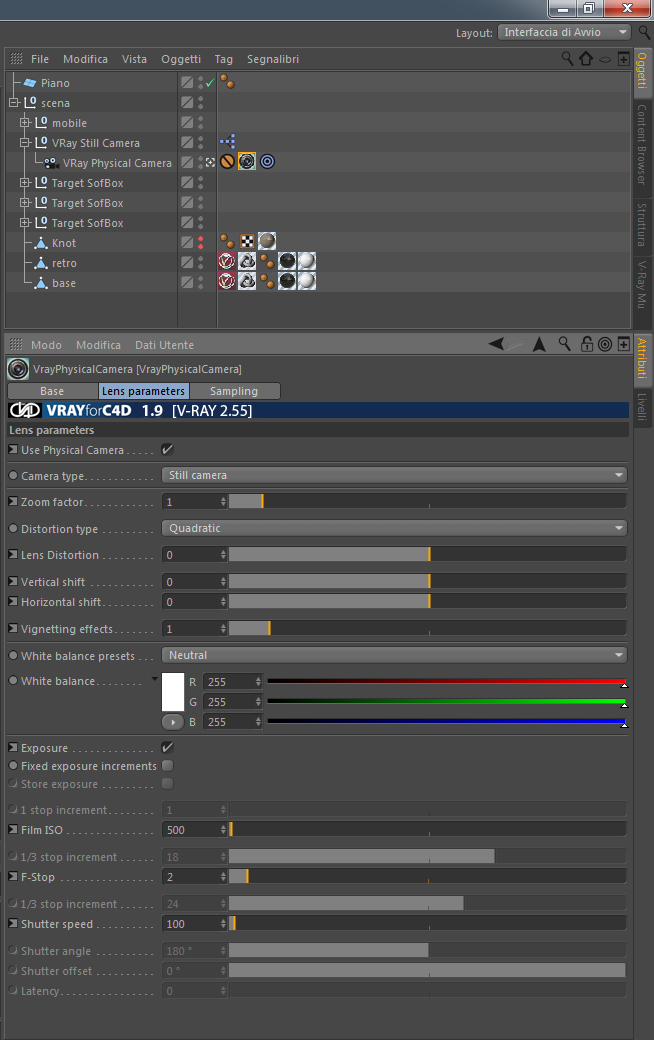Screen dimensions: 654x1040
Task: Click the magnifier icon next to the Layout dropdown
Action: [x=644, y=32]
